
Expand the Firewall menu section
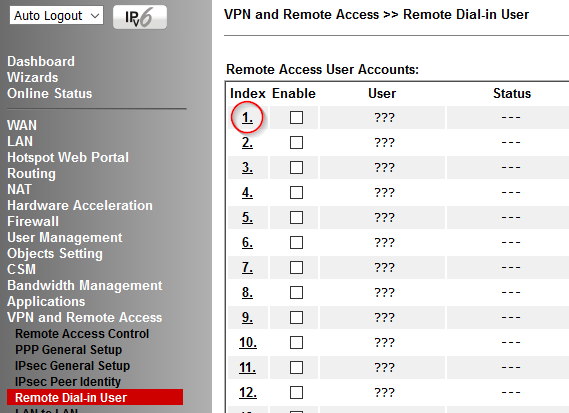pyautogui.click(x=33, y=221)
